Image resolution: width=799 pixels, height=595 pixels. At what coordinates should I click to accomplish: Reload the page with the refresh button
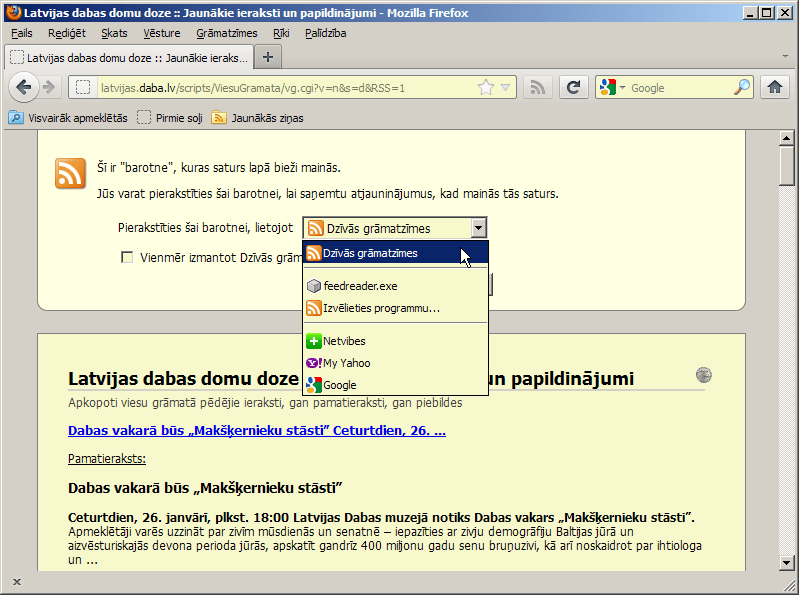574,88
